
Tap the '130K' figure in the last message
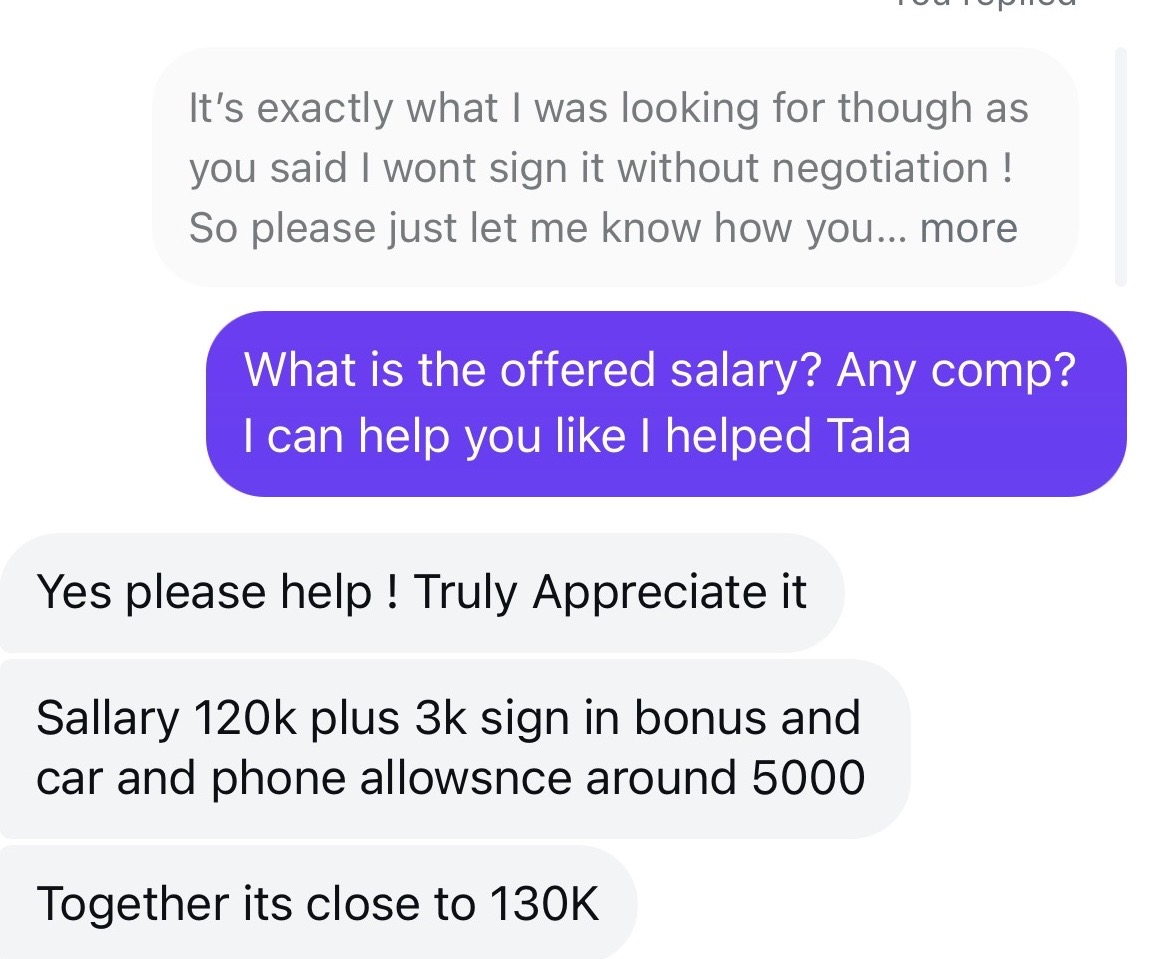(x=544, y=903)
